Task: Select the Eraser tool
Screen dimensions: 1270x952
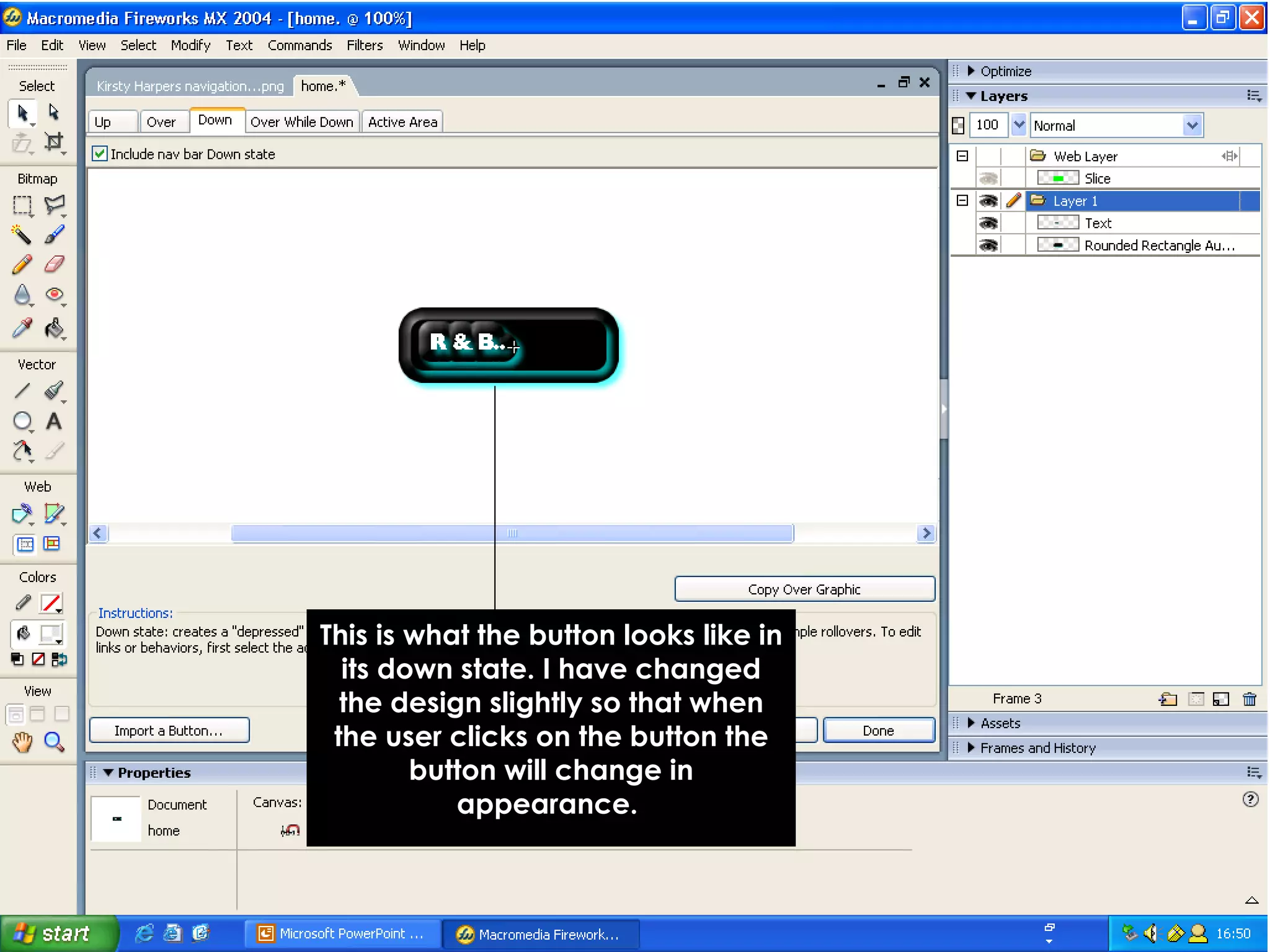Action: point(54,265)
